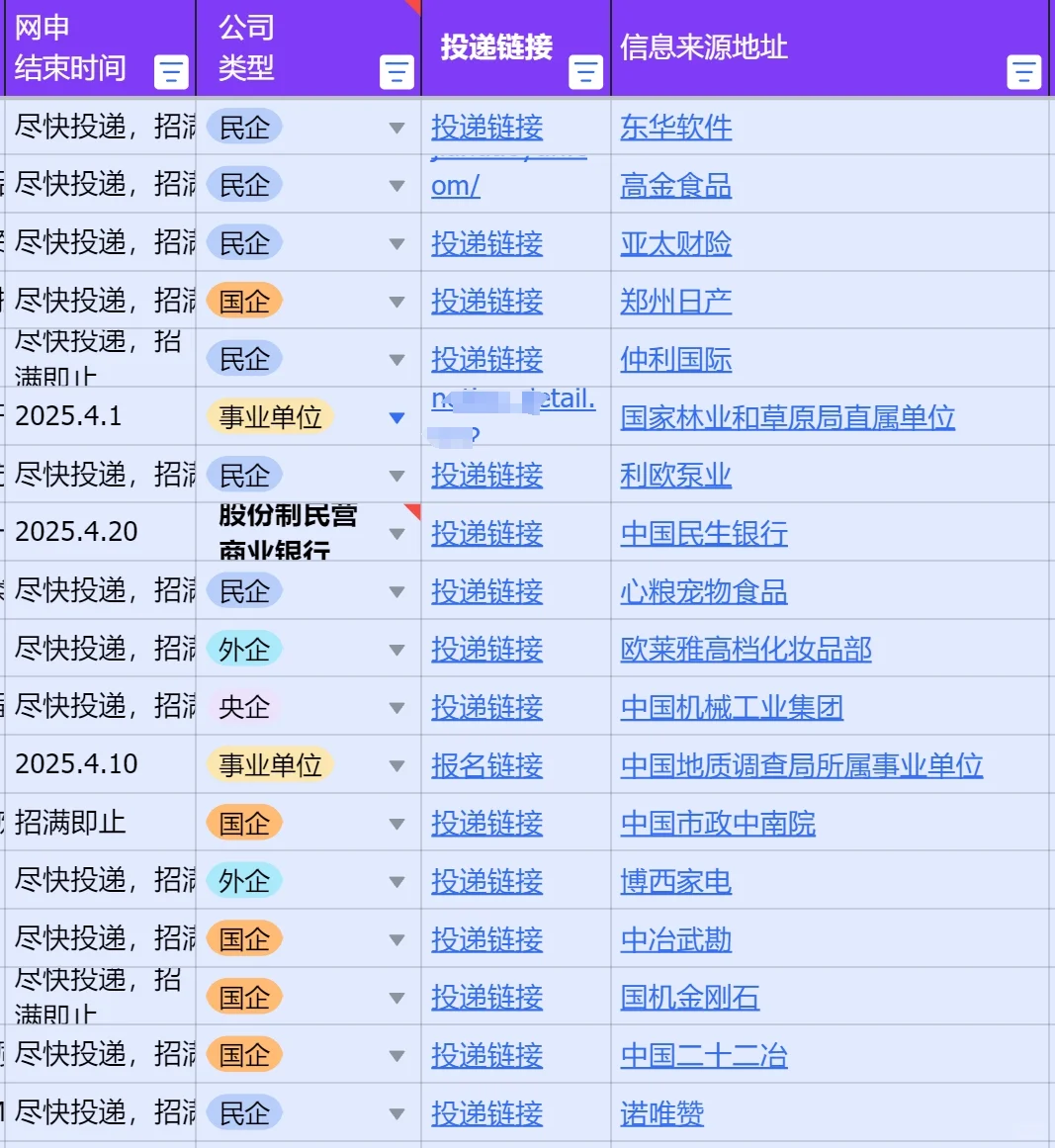The width and height of the screenshot is (1055, 1148).
Task: Open the 诺唯赞 source link
Action: [x=661, y=1113]
